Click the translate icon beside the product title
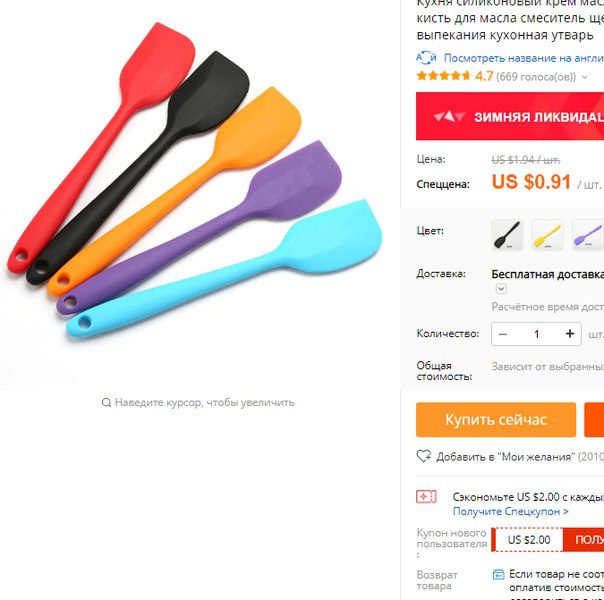Screen dimensions: 604x600 [426, 58]
